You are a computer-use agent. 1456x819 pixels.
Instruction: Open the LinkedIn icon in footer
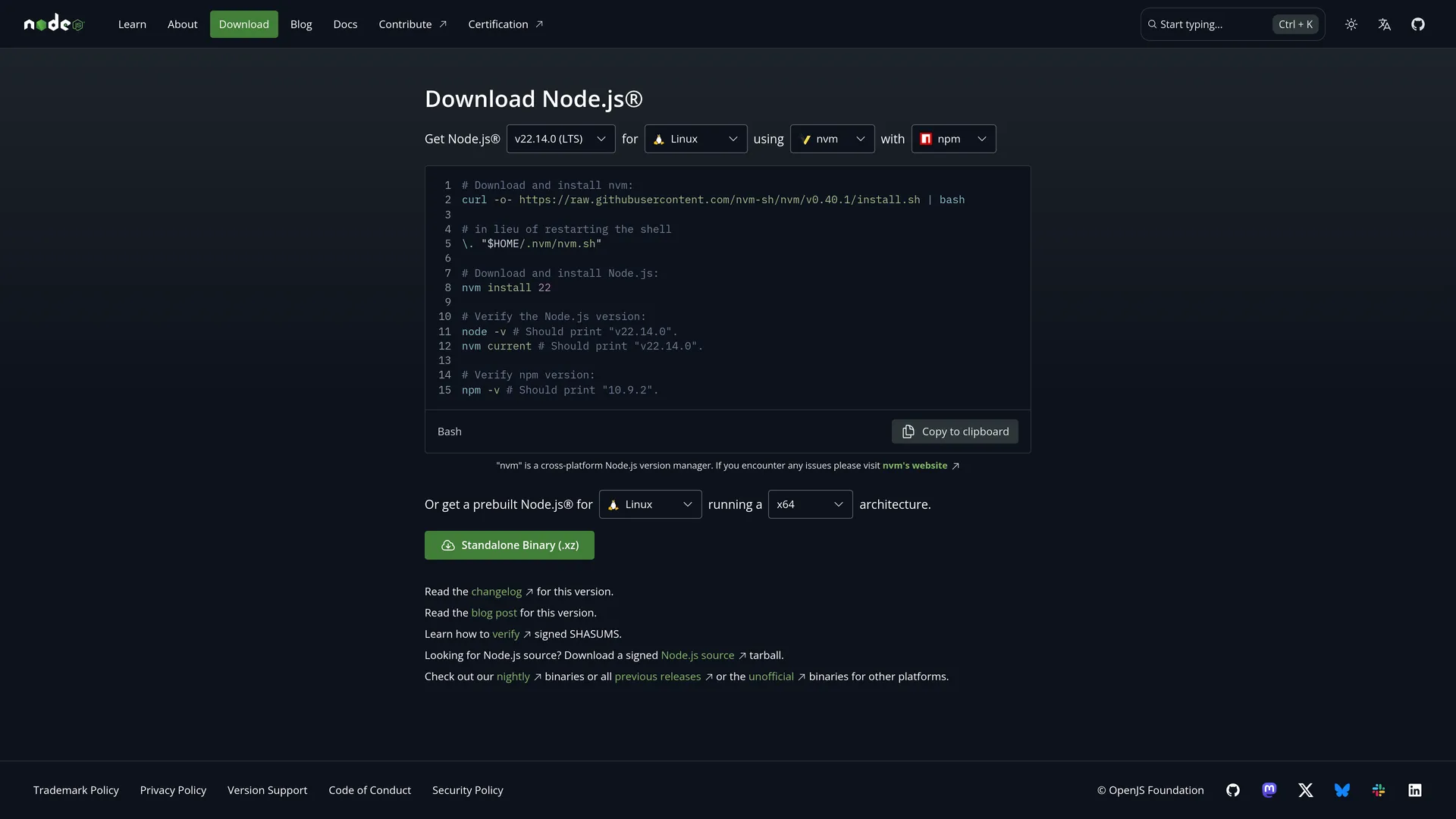point(1415,790)
